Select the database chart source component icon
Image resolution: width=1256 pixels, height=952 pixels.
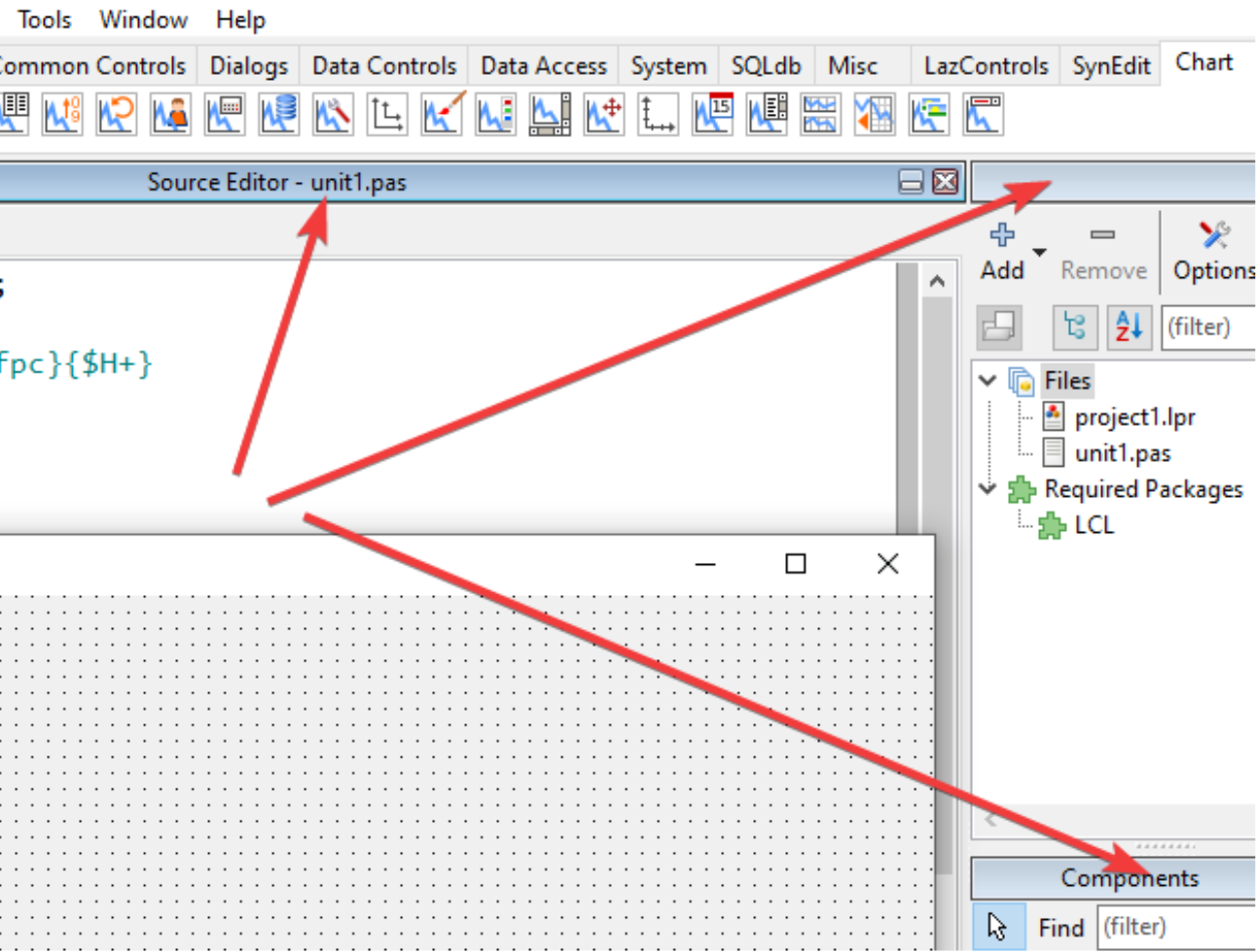pyautogui.click(x=279, y=115)
